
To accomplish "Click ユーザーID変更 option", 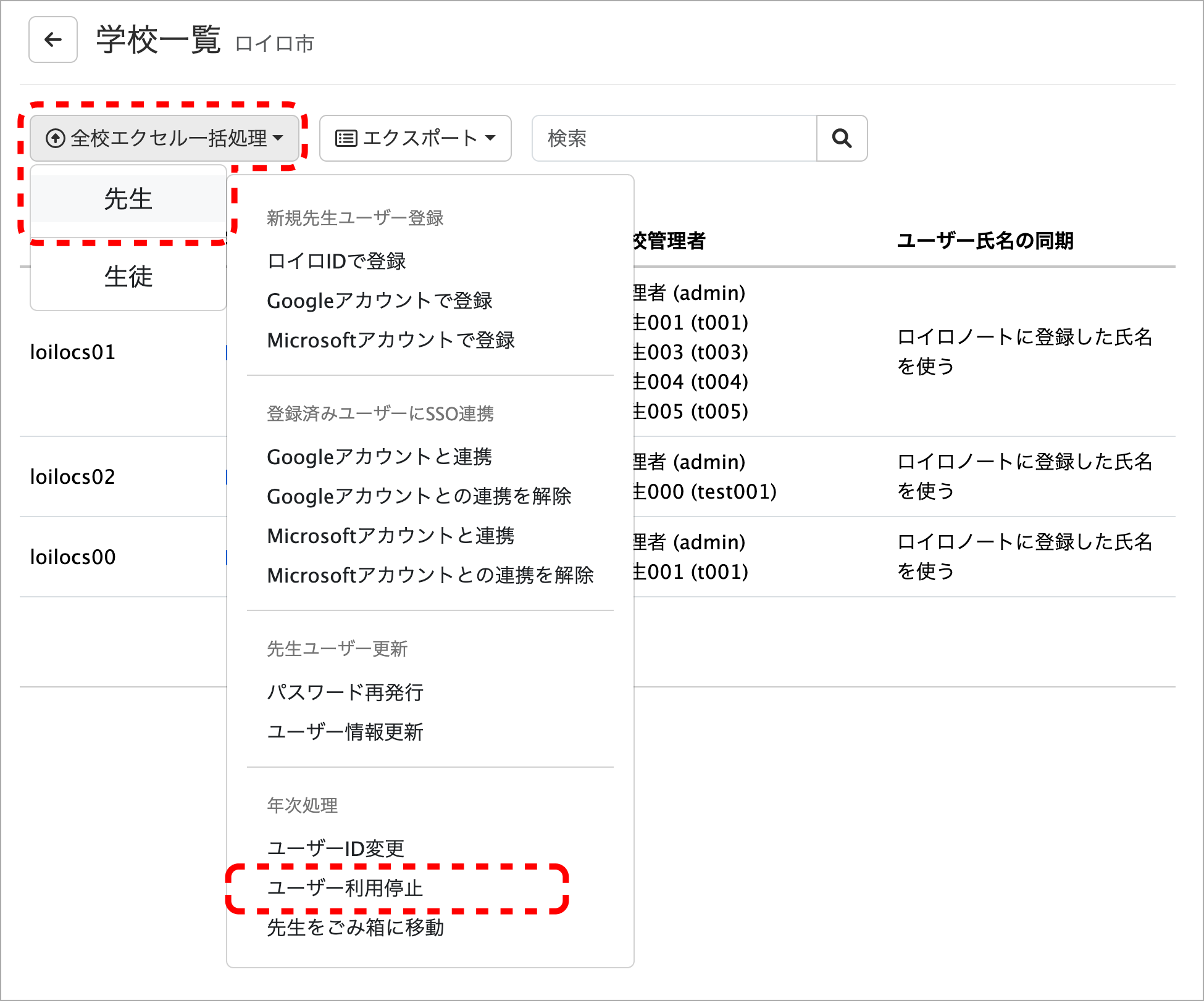I will point(335,848).
